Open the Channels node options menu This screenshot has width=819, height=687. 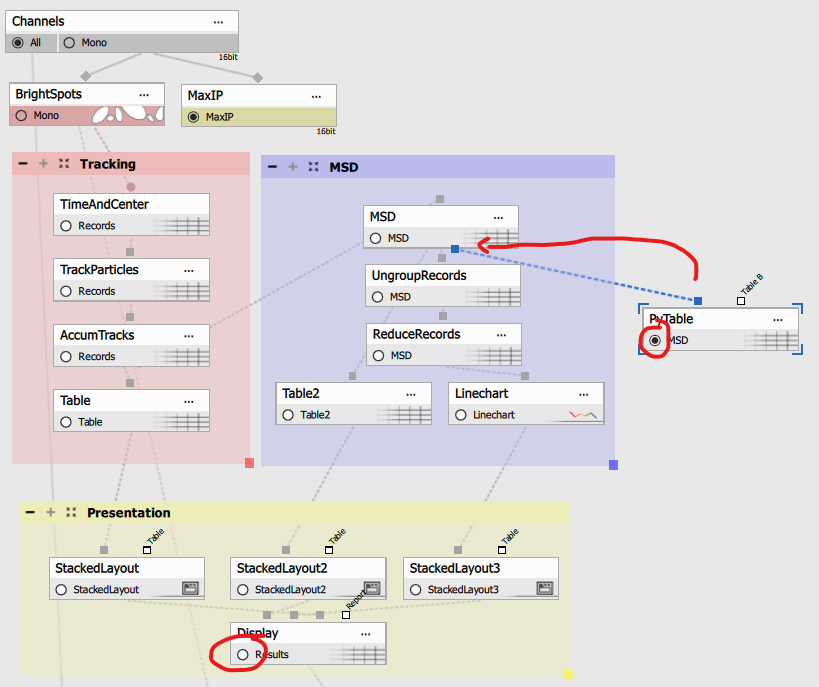coord(218,21)
